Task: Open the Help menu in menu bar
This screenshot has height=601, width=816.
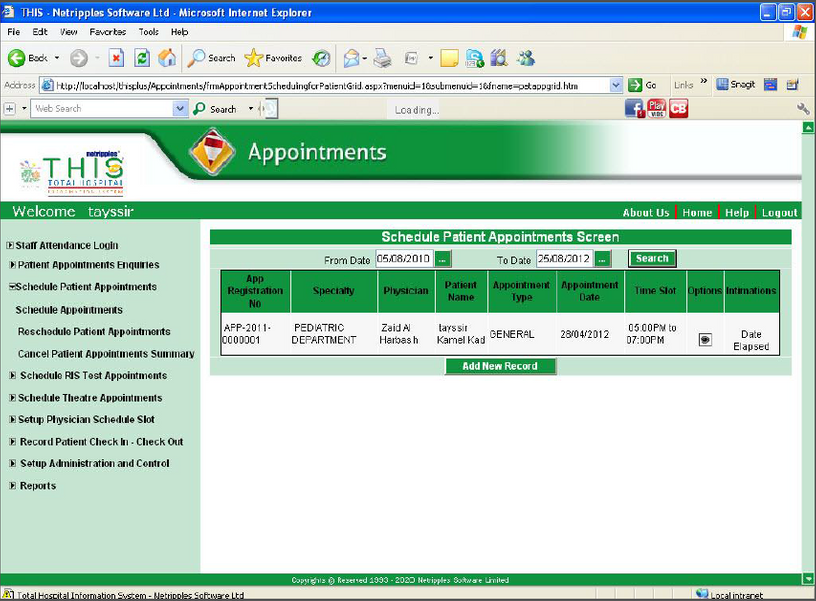Action: coord(180,32)
